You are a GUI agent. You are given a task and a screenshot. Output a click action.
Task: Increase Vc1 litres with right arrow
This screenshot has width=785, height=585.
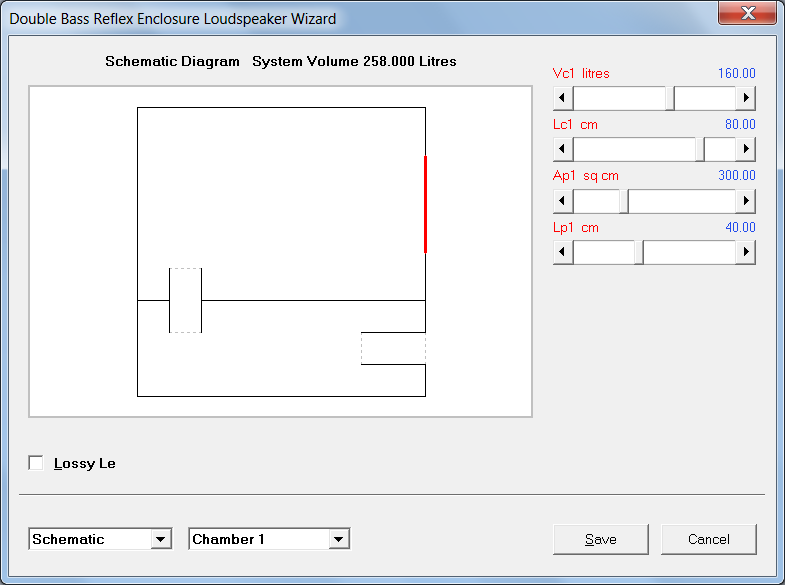745,98
